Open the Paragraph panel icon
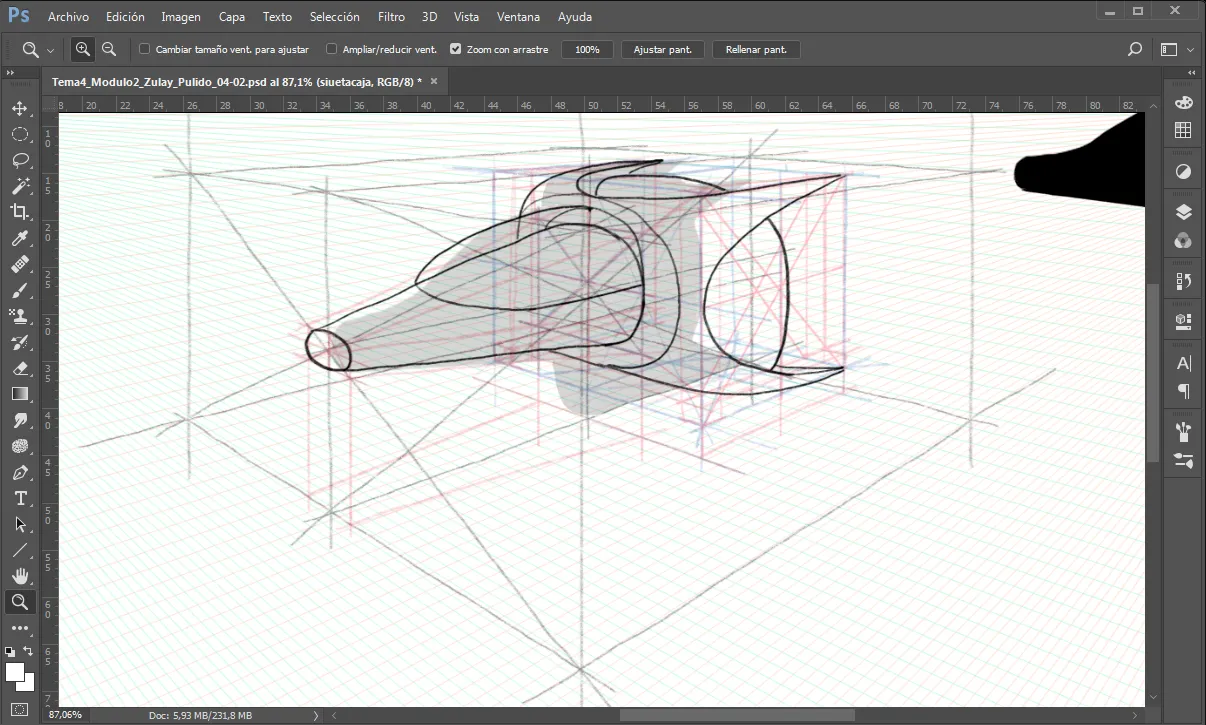 point(1183,391)
